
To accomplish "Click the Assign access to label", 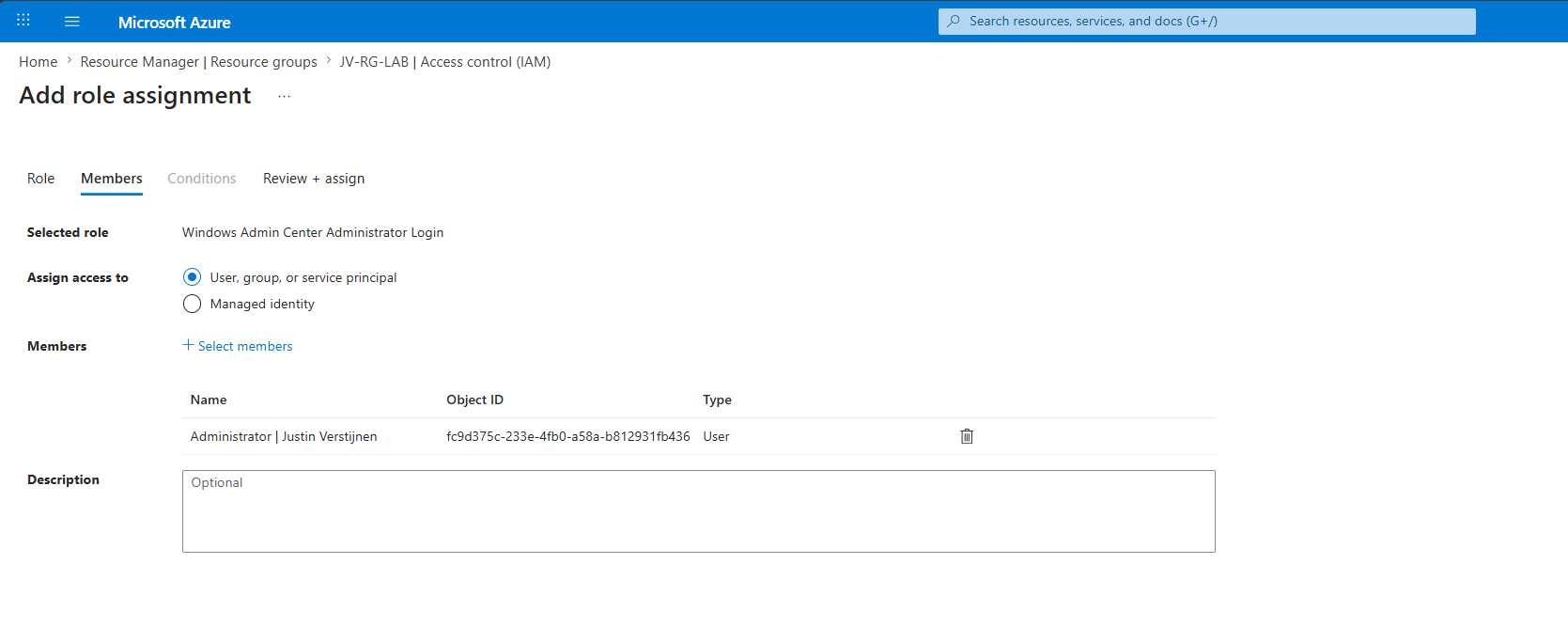I will coord(78,277).
